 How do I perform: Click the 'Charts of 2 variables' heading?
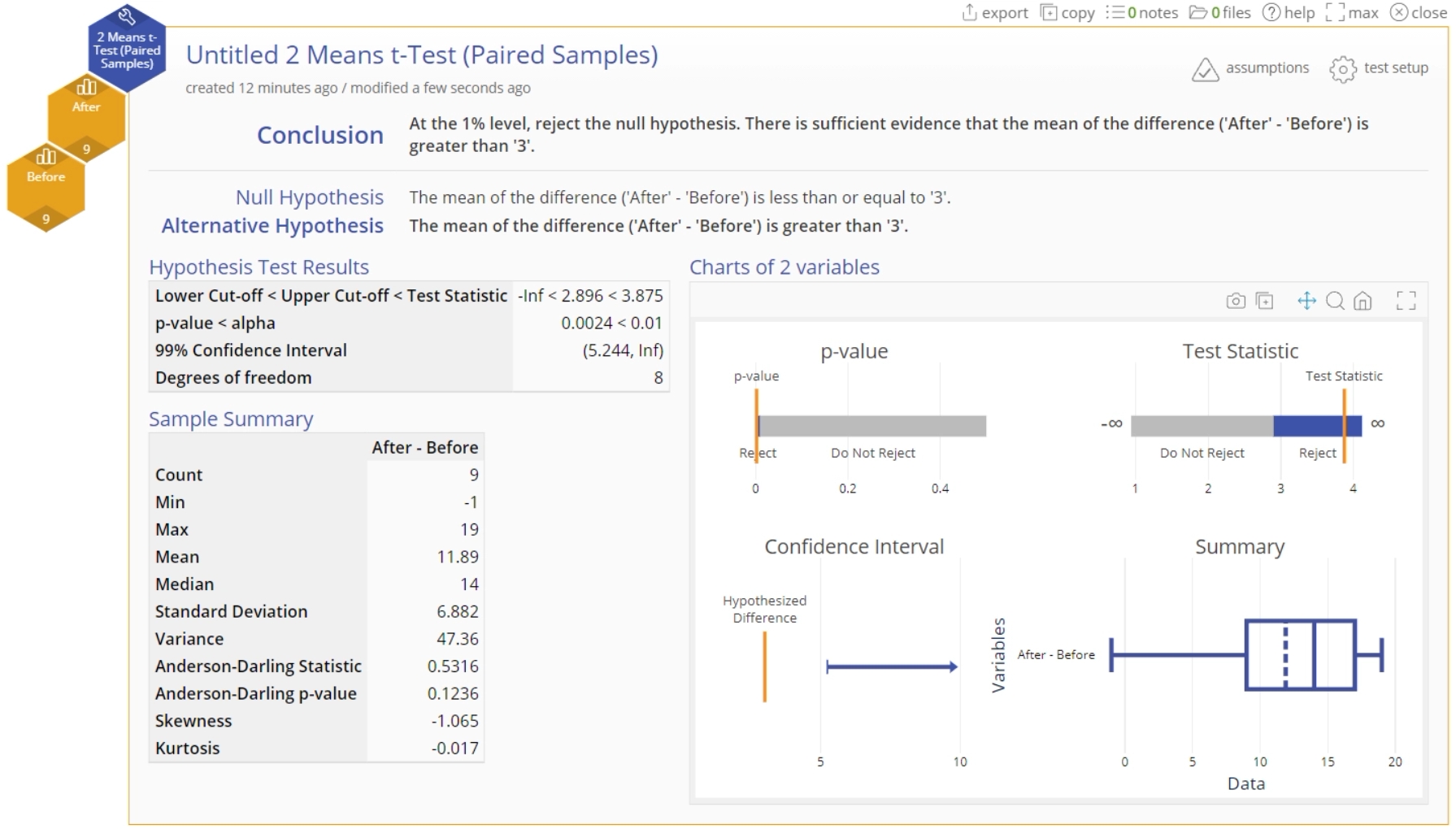pos(785,267)
